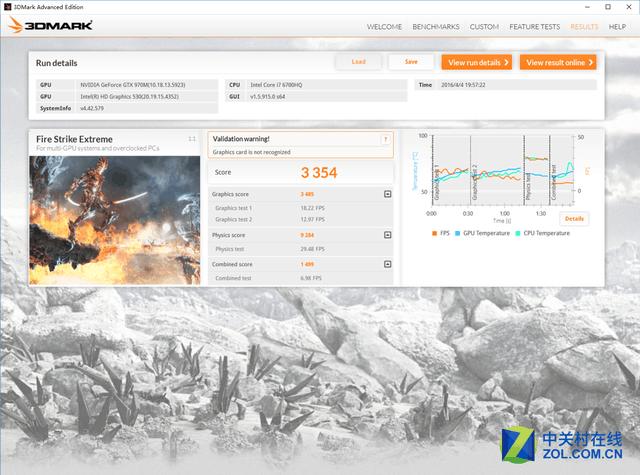Image resolution: width=640 pixels, height=475 pixels.
Task: Click the Physics test FPS value
Action: (x=313, y=249)
